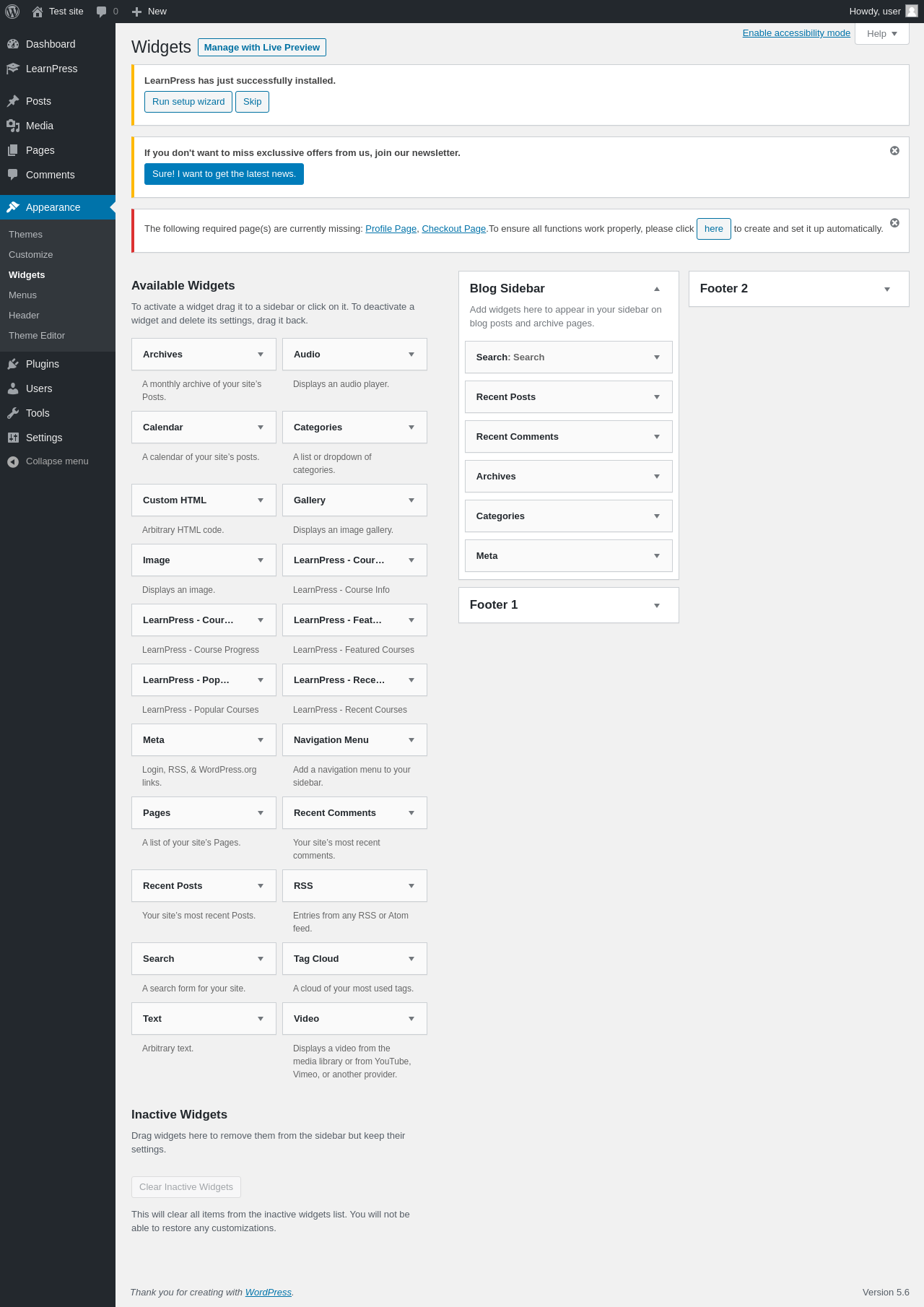Screen dimensions: 924x1307
Task: Click the Media icon in sidebar
Action: click(x=13, y=126)
